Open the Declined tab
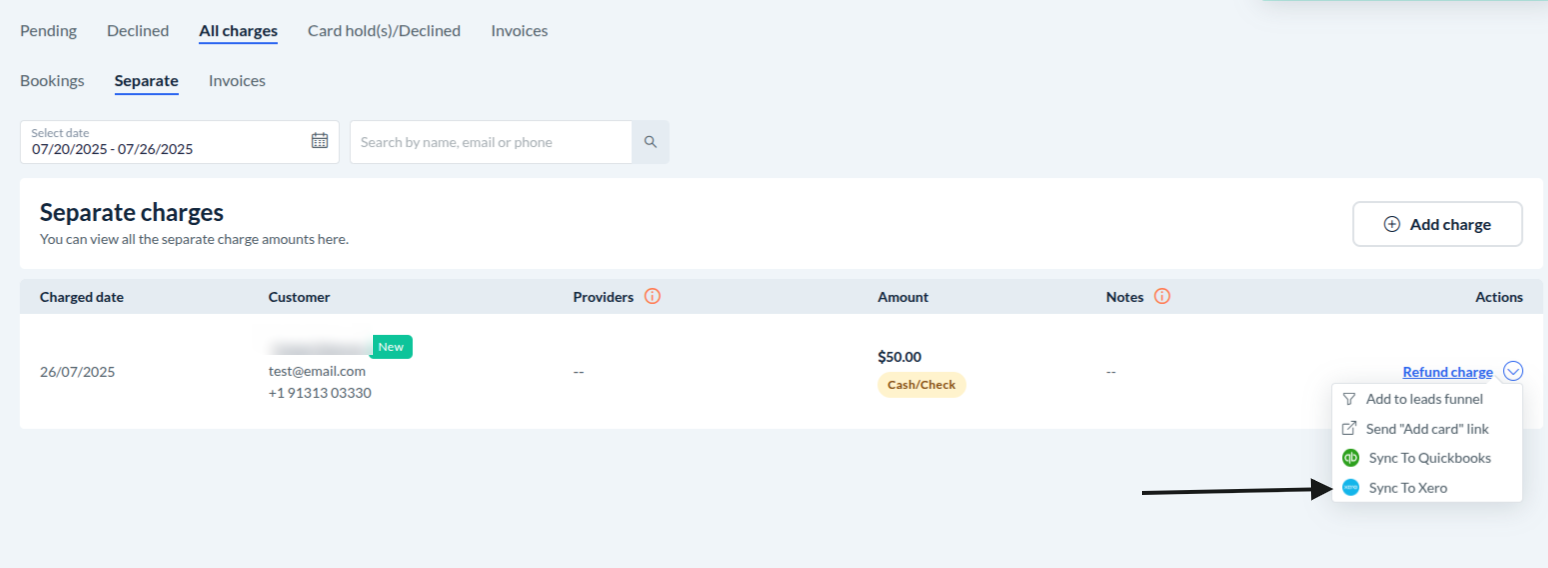Screen dimensions: 1548x568 [x=138, y=31]
